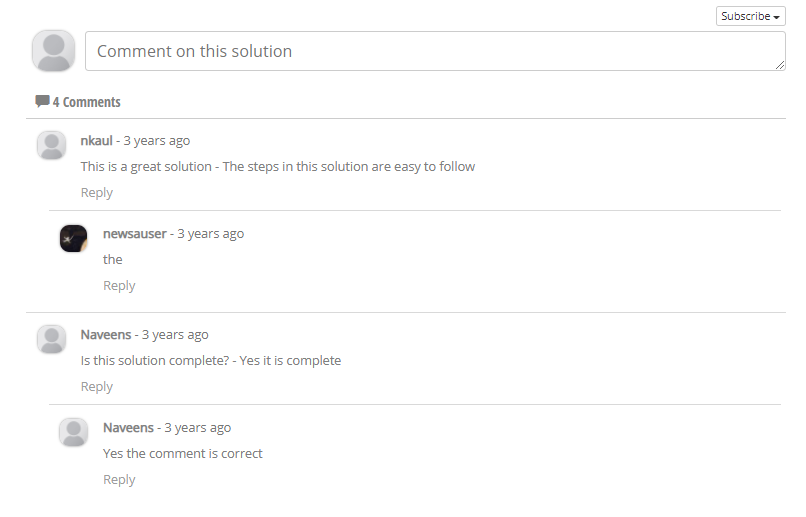Open nkaul's username link

[96, 140]
